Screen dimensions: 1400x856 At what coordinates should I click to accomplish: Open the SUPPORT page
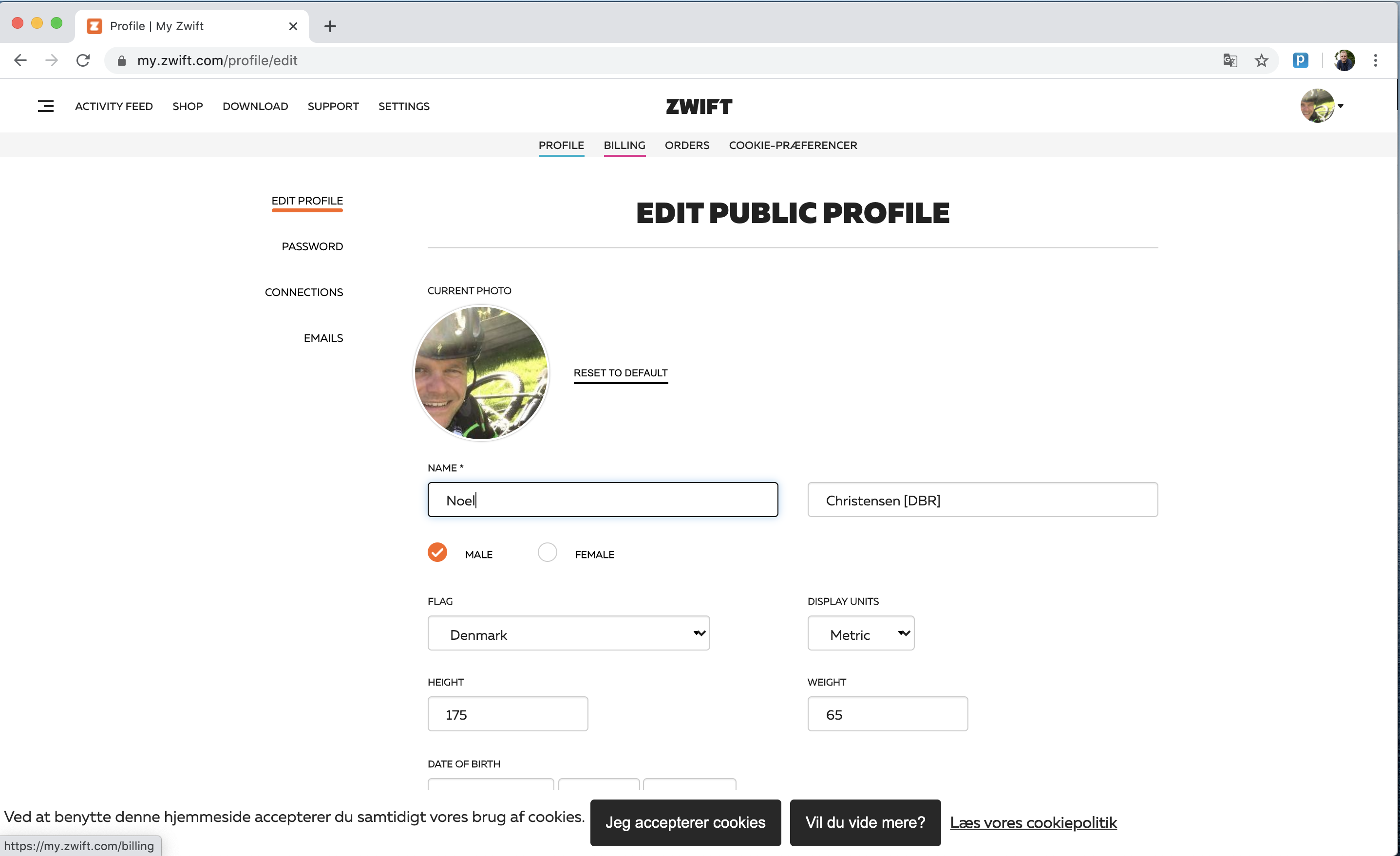click(x=333, y=106)
